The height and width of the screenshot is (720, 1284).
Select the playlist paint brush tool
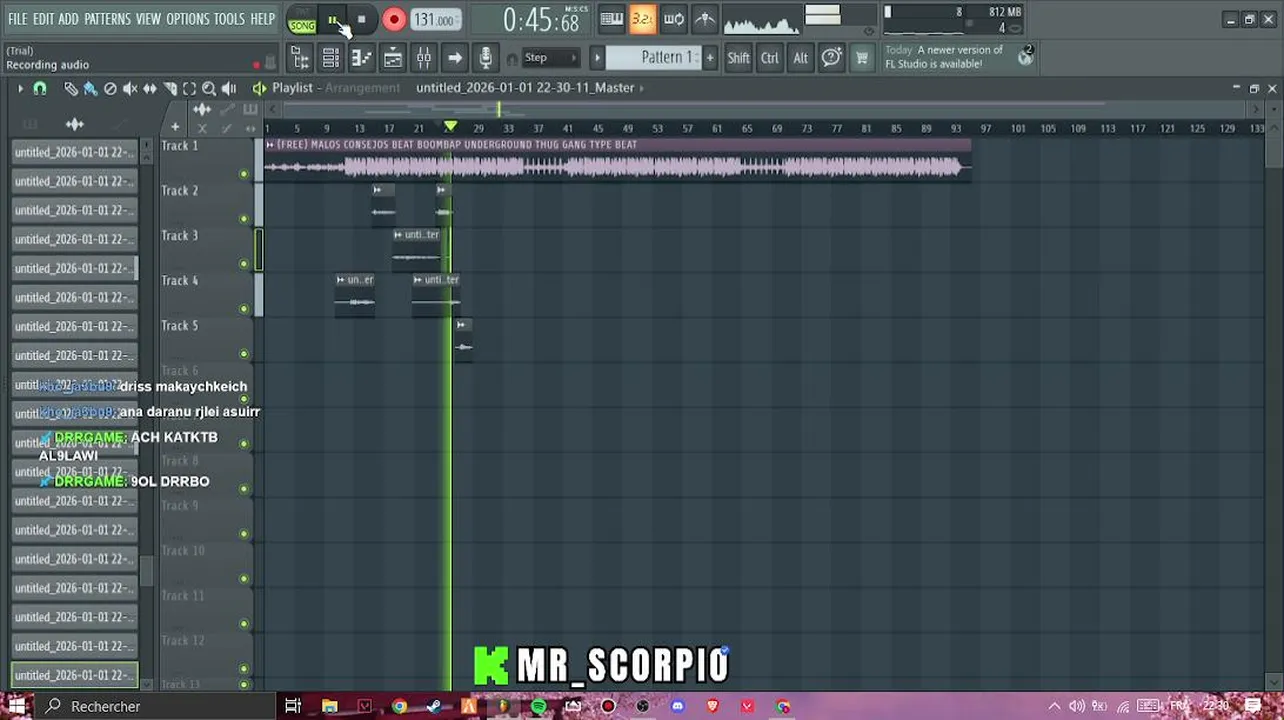tap(90, 89)
